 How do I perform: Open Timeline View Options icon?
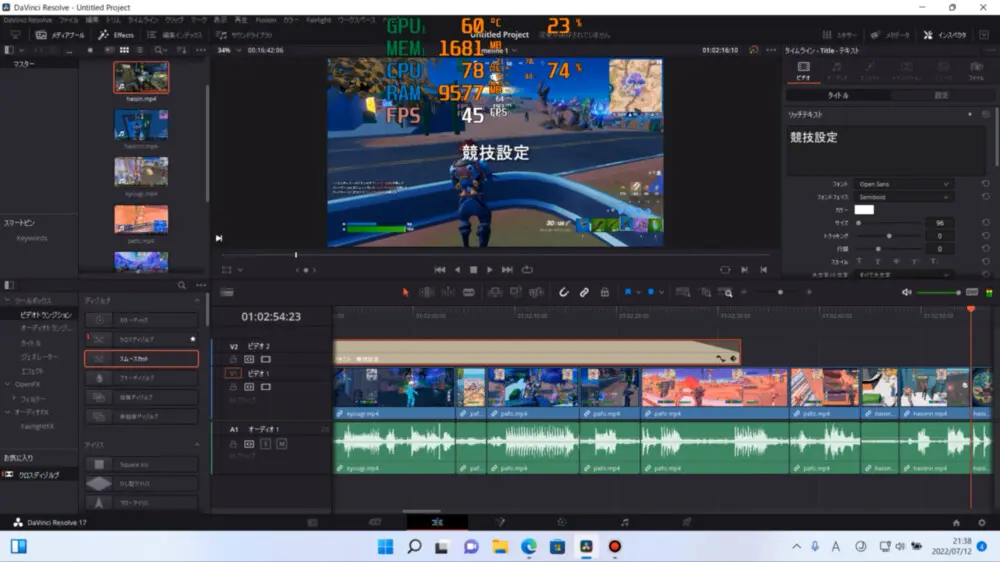(x=227, y=292)
